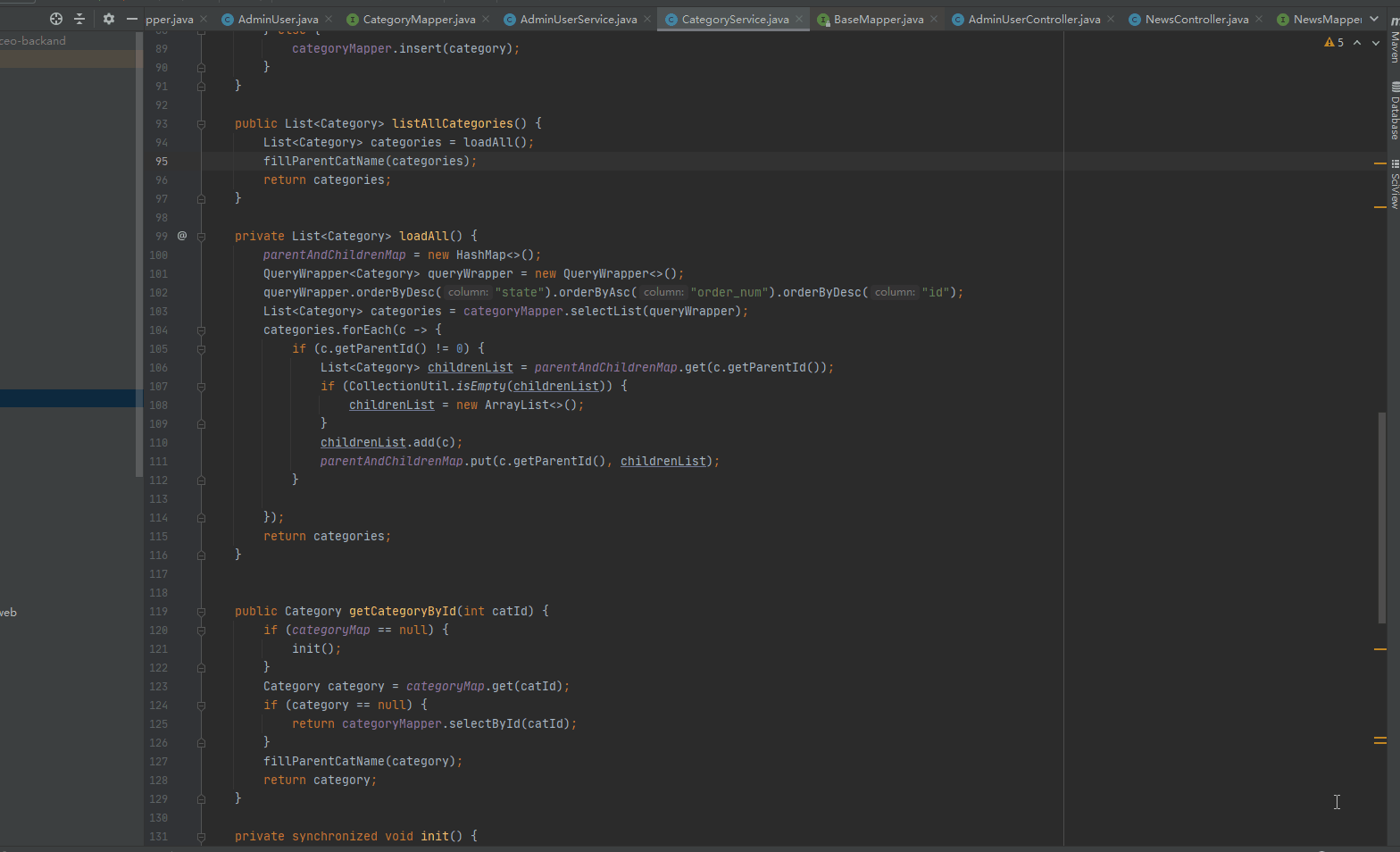
Task: Hide the project tool window
Action: click(x=132, y=19)
